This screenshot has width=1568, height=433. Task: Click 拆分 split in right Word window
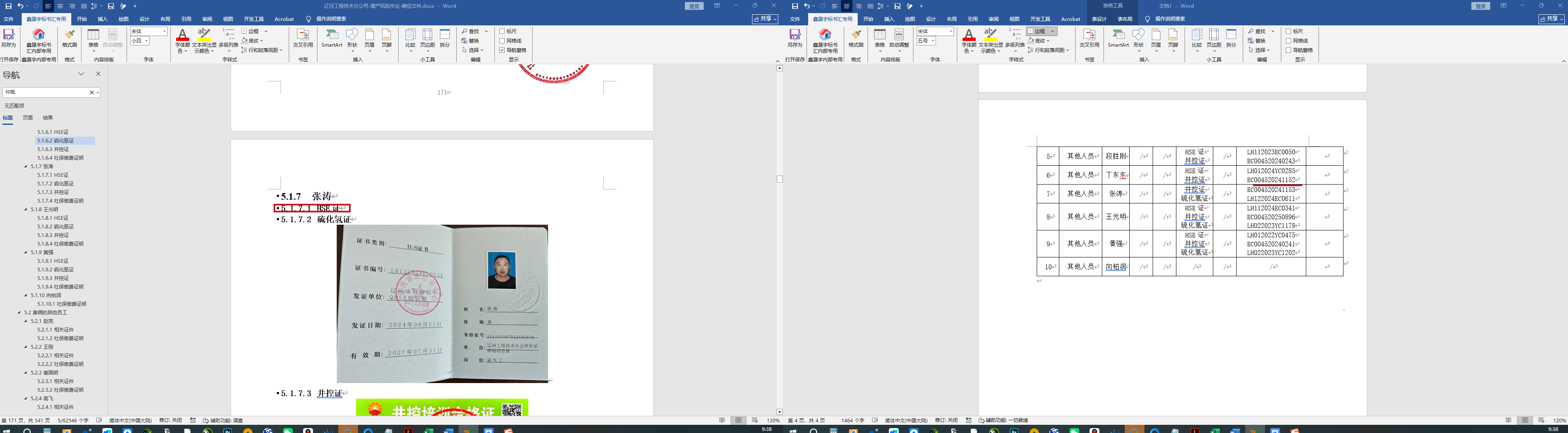pos(1231,38)
